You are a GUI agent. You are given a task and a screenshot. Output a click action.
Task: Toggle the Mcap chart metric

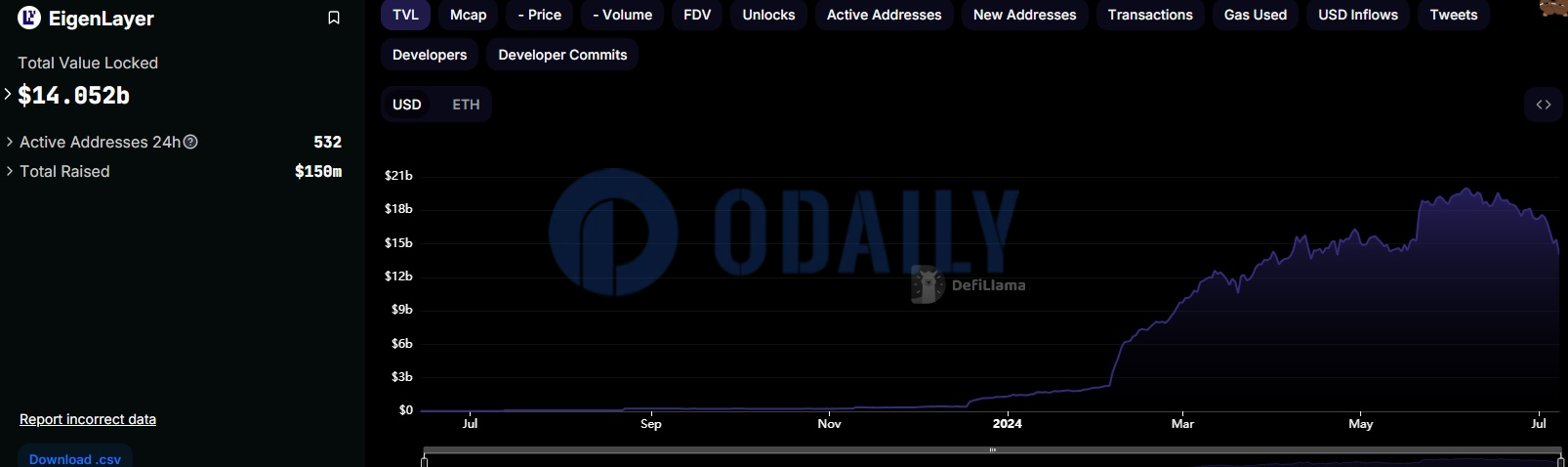[x=469, y=15]
